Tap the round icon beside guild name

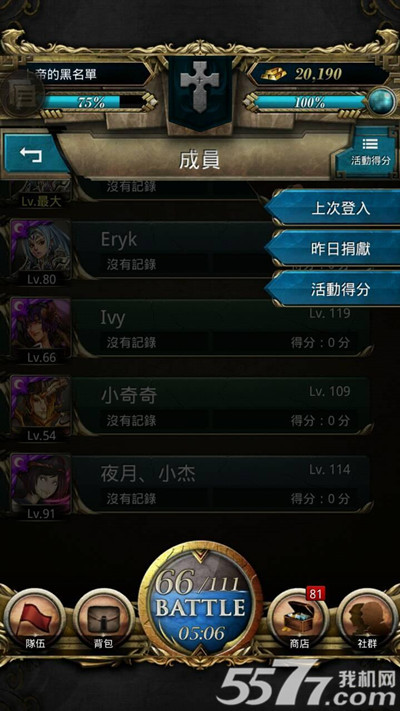21,94
